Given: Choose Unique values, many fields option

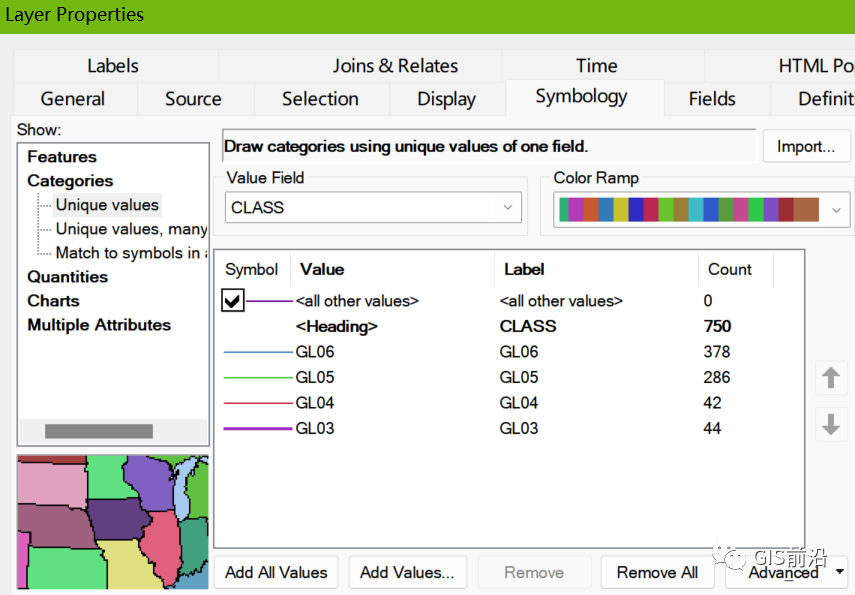Looking at the screenshot, I should (x=131, y=229).
